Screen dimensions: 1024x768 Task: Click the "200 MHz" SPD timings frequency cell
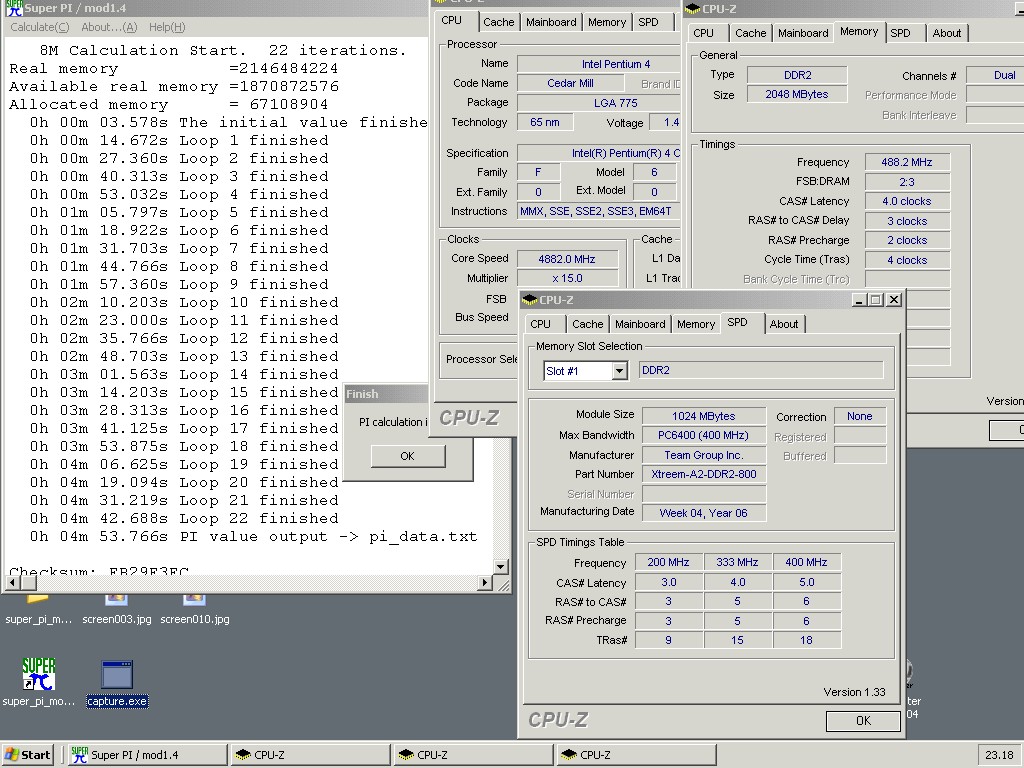click(668, 562)
